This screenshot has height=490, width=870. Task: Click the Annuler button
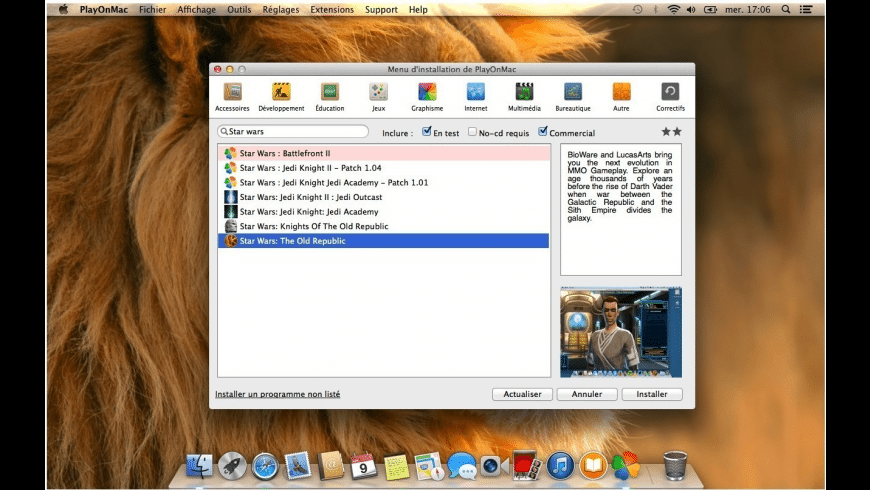pyautogui.click(x=587, y=394)
